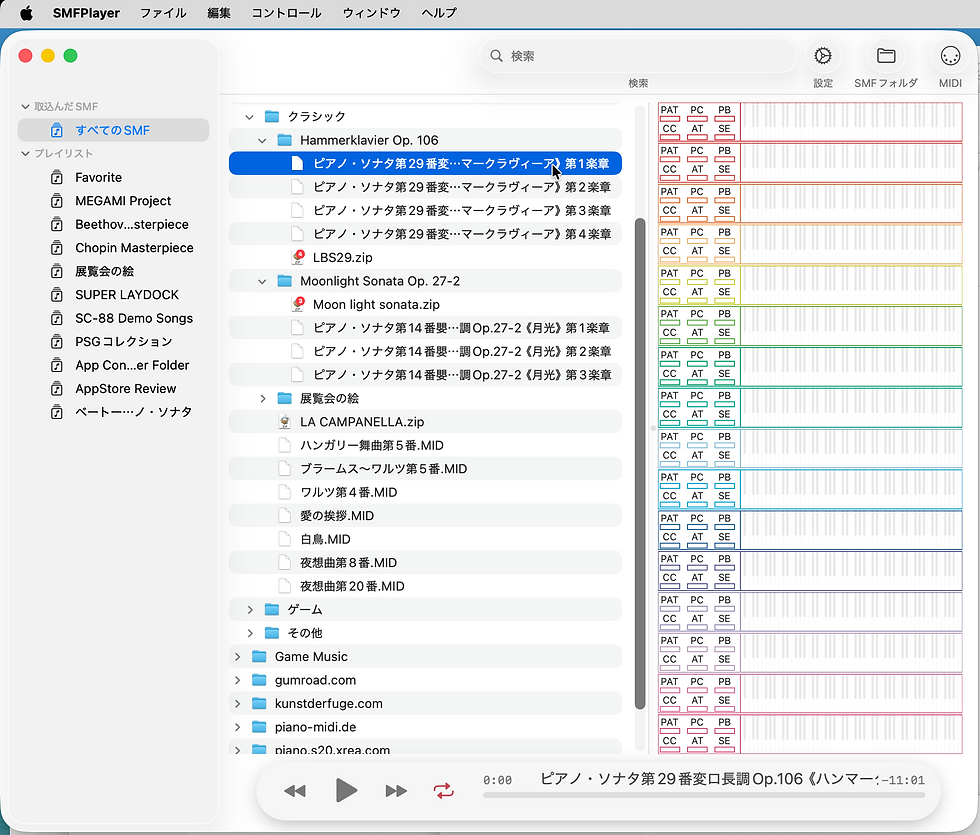Click the 白鳥.MID file icon
This screenshot has height=835, width=980.
pyautogui.click(x=285, y=539)
